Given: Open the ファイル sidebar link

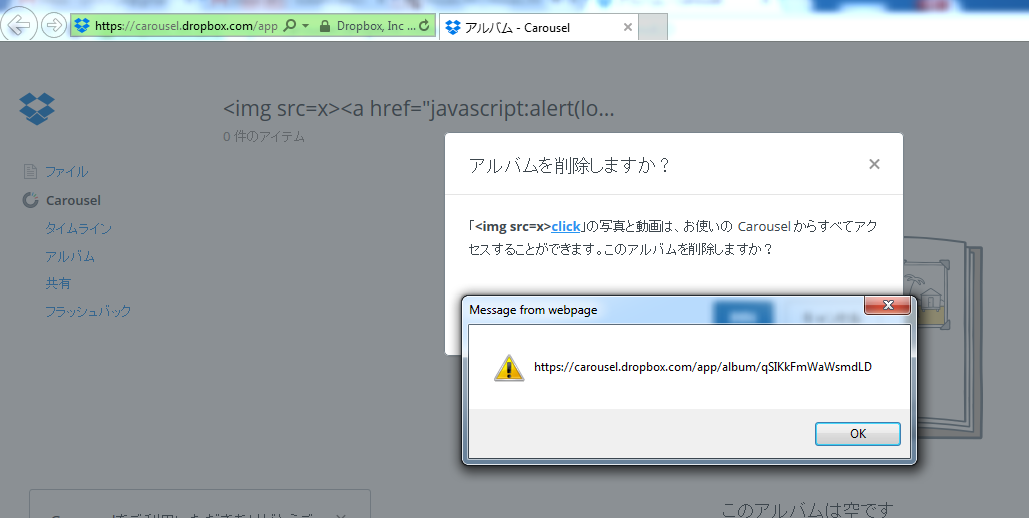Looking at the screenshot, I should tap(66, 171).
